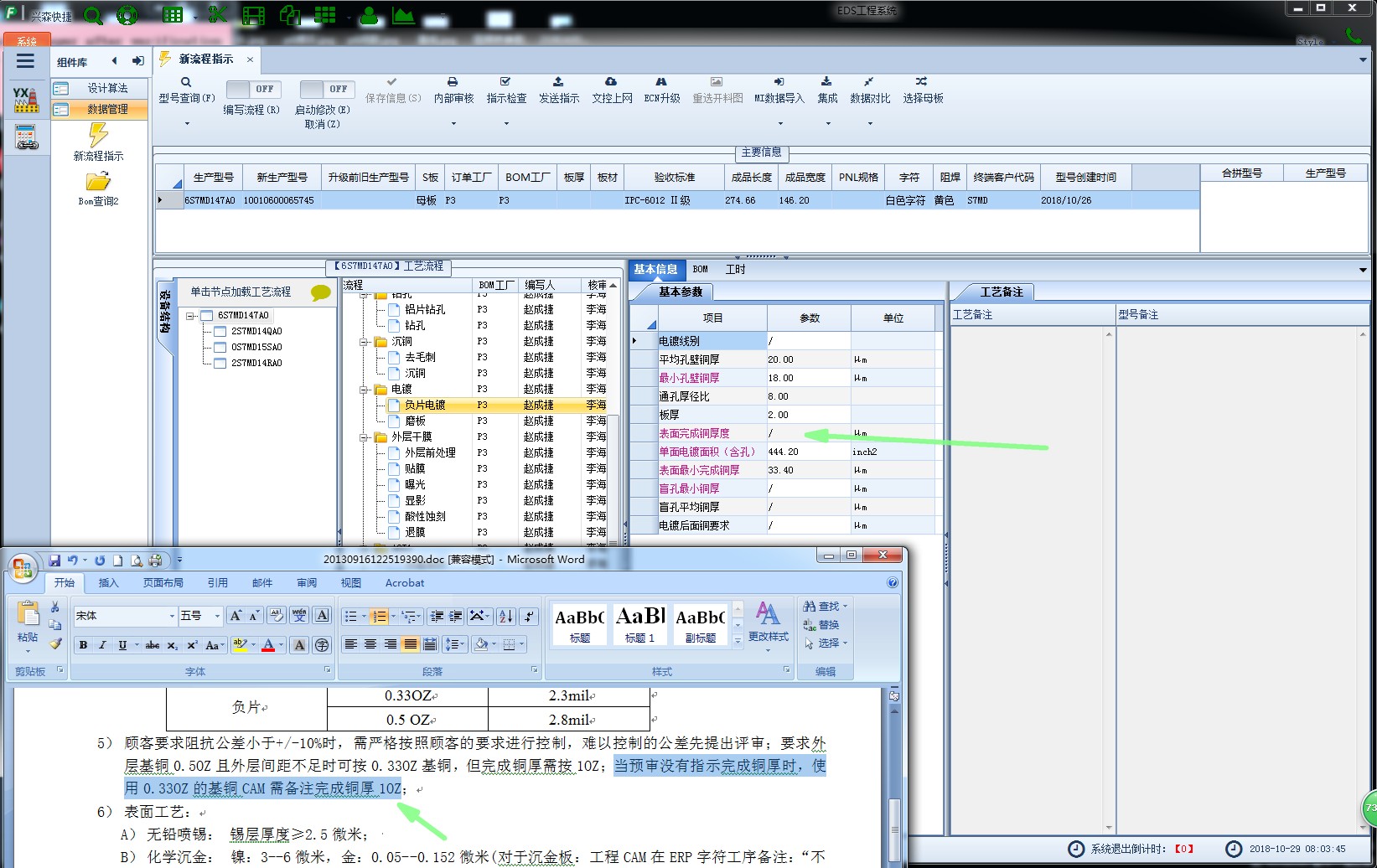1377x868 pixels.
Task: Collapse the 电镀 folder in process tree
Action: click(x=364, y=390)
